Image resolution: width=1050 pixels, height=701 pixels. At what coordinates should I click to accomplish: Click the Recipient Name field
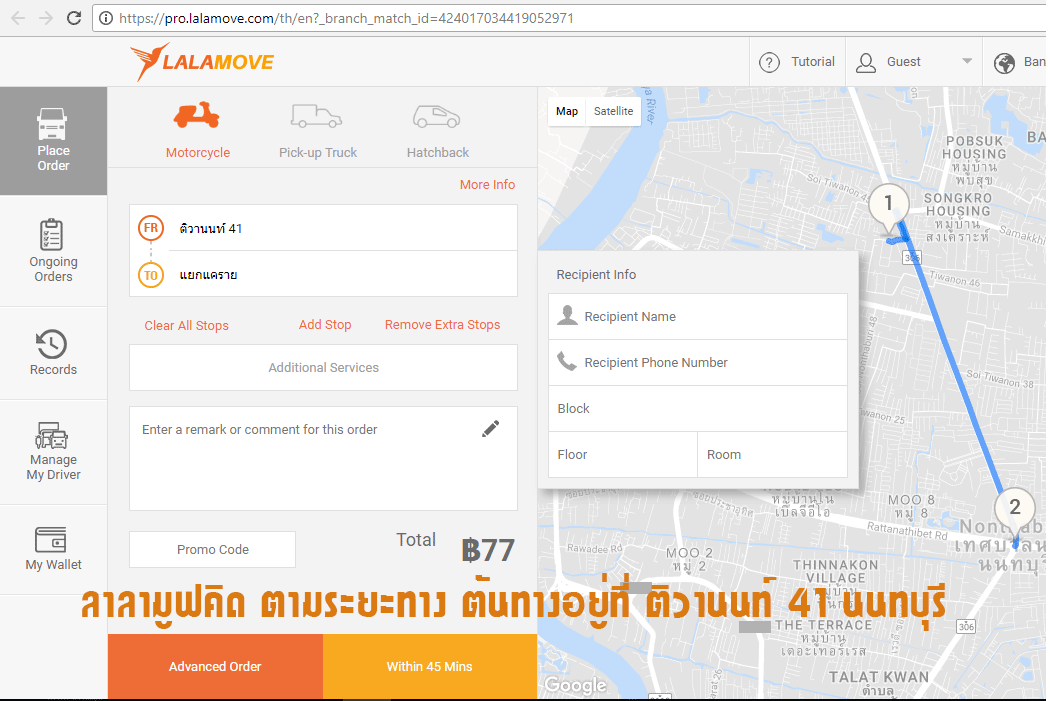698,316
